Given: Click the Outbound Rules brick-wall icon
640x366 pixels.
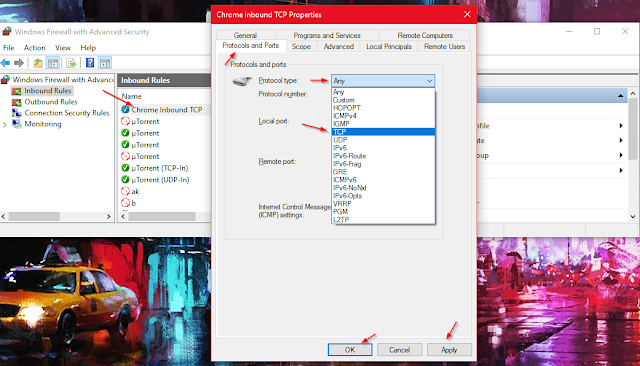Looking at the screenshot, I should pyautogui.click(x=16, y=102).
